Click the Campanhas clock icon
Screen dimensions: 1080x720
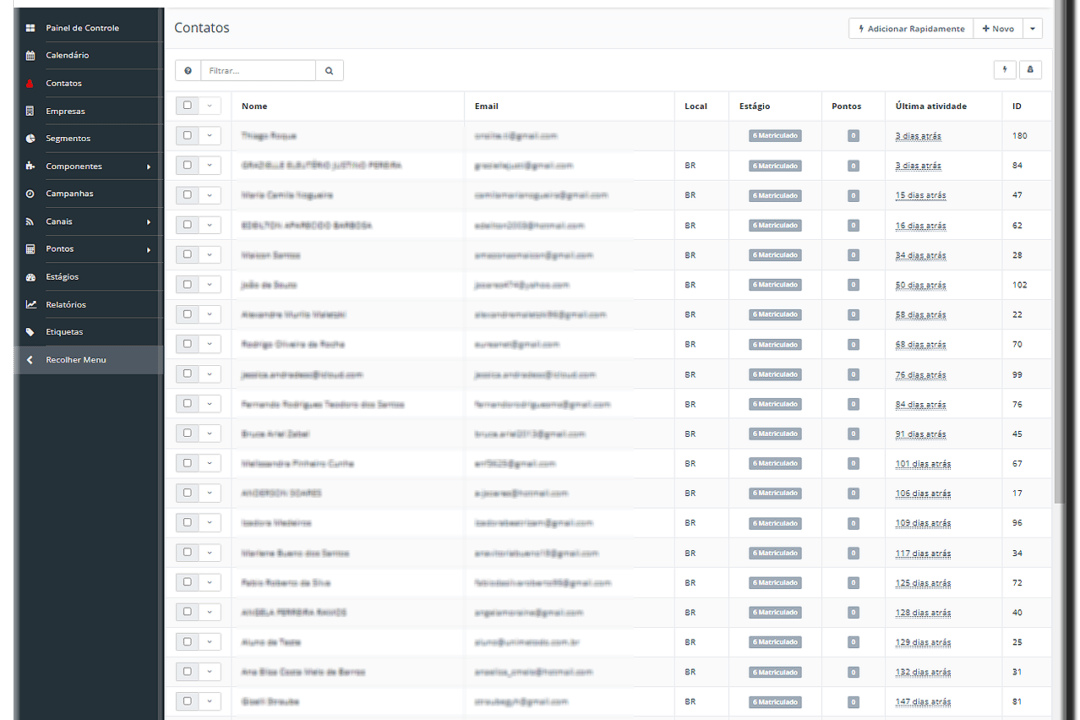(30, 194)
